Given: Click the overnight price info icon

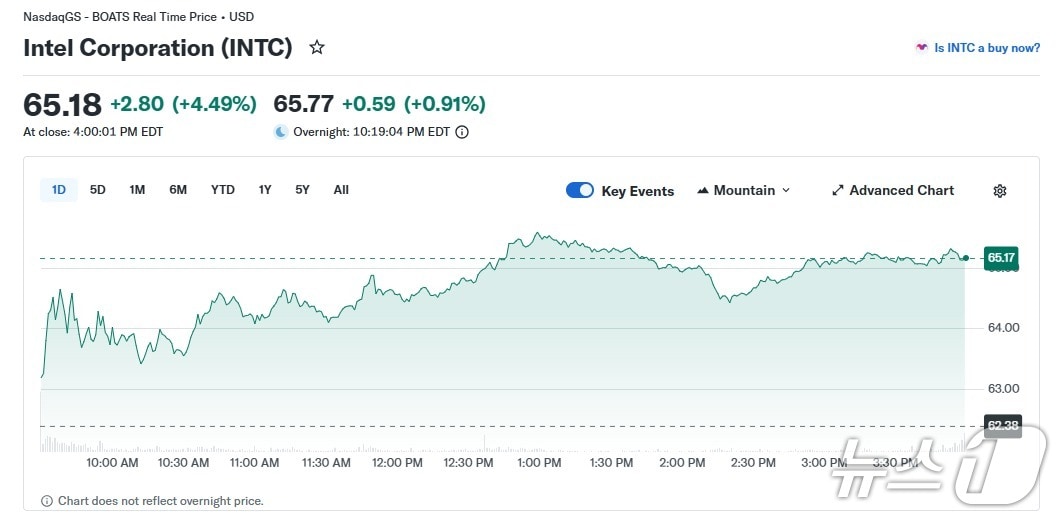Looking at the screenshot, I should (x=462, y=132).
